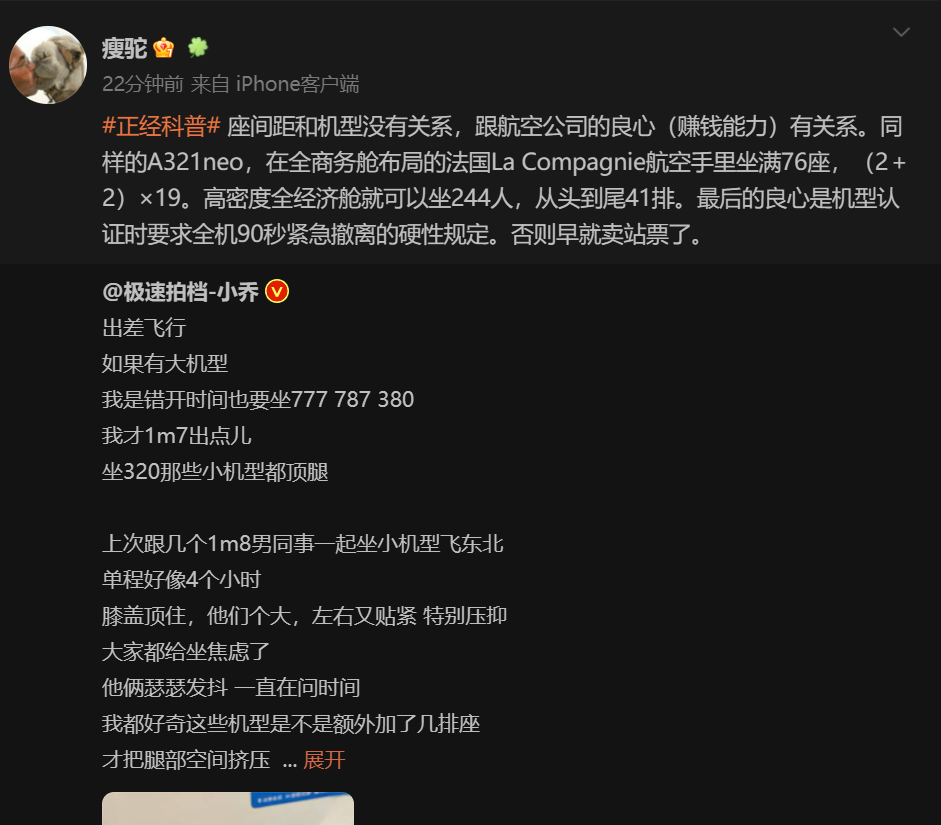Expand the quoted post via 展开

click(x=324, y=760)
